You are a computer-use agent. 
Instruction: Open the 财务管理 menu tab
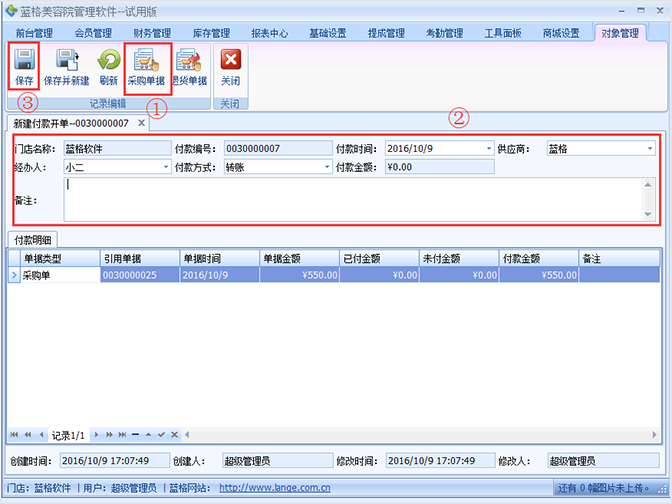point(152,33)
